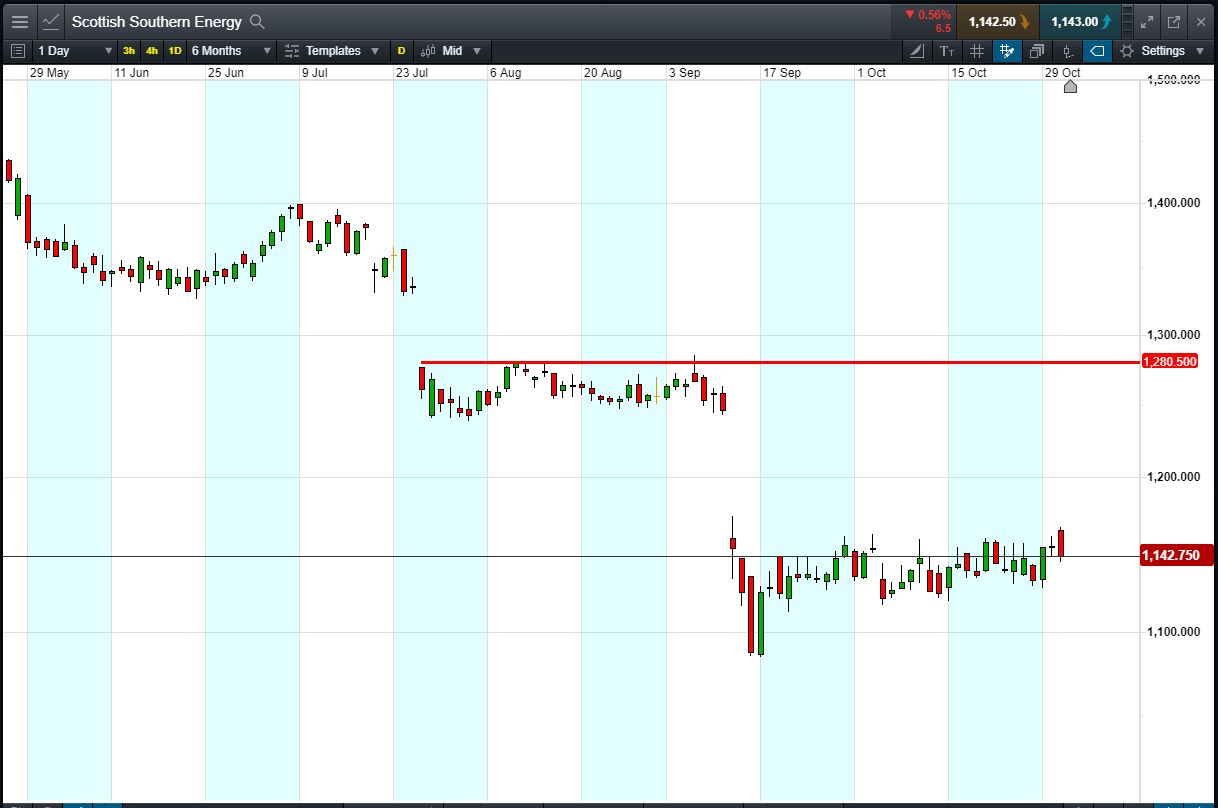Click the 9 Jul date label

tap(314, 73)
